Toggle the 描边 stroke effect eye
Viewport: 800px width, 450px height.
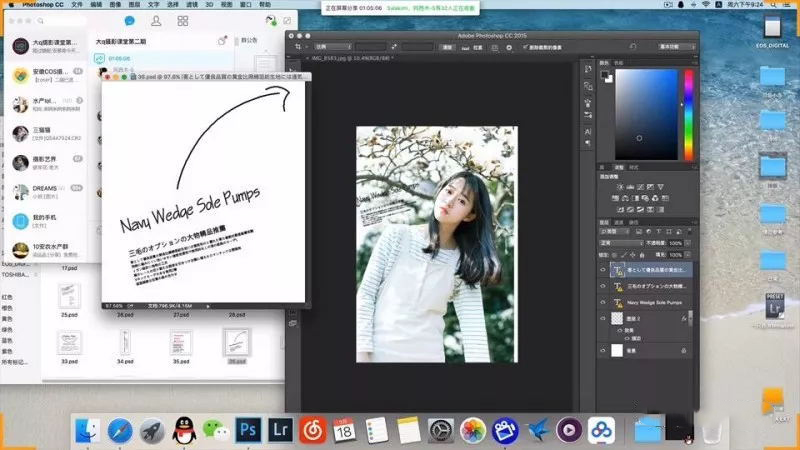coord(627,338)
